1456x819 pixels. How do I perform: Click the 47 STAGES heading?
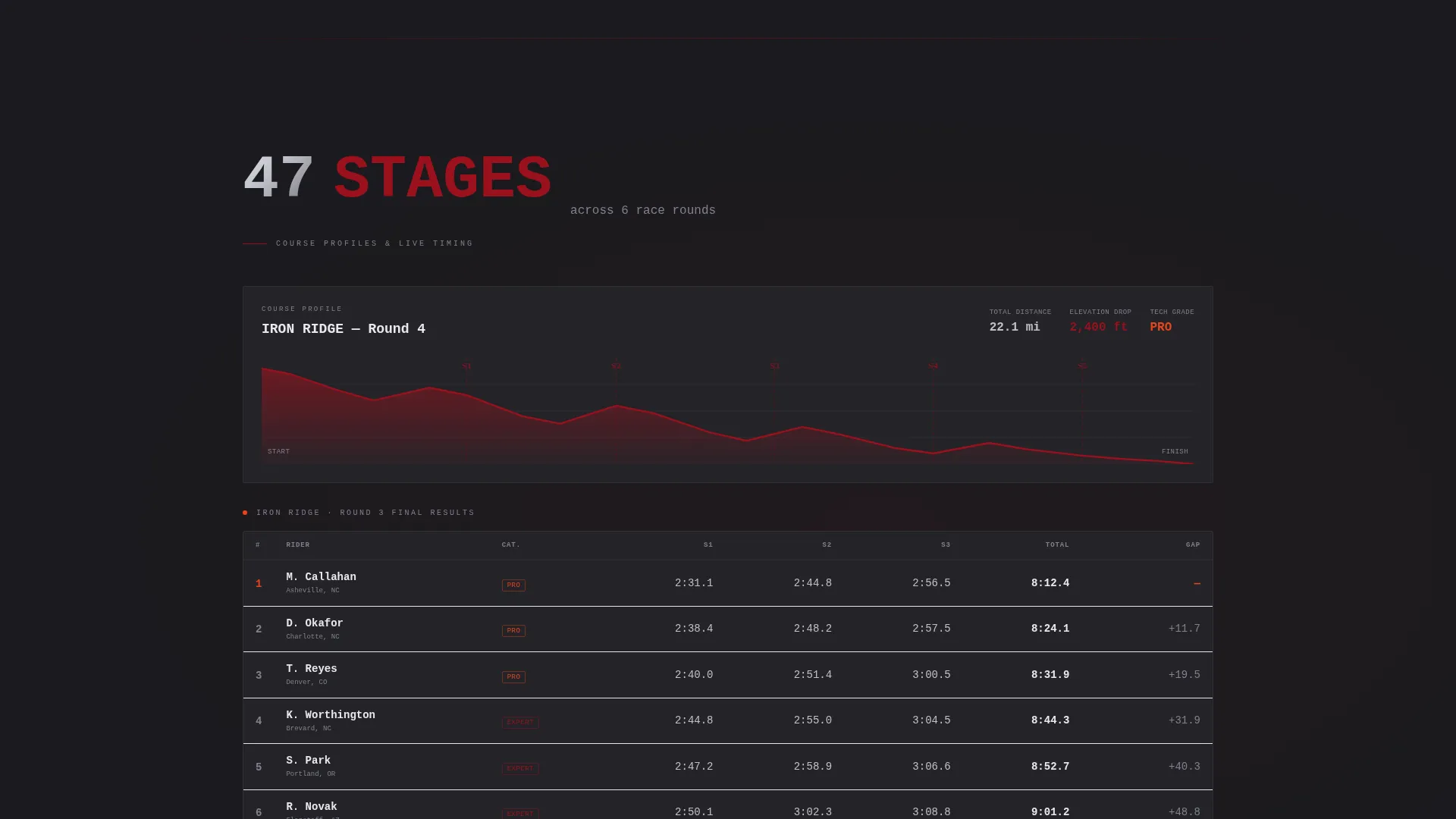coord(397,178)
